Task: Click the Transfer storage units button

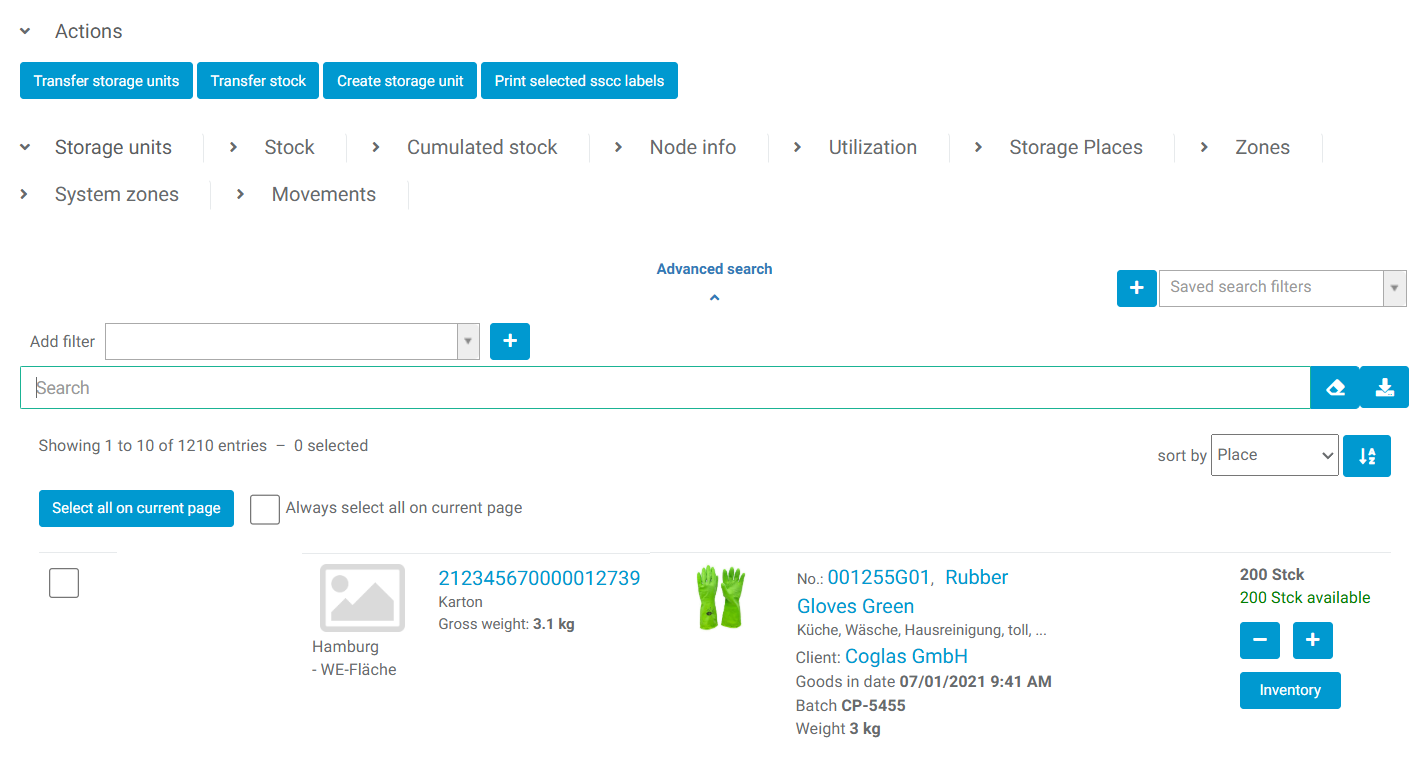Action: (x=106, y=80)
